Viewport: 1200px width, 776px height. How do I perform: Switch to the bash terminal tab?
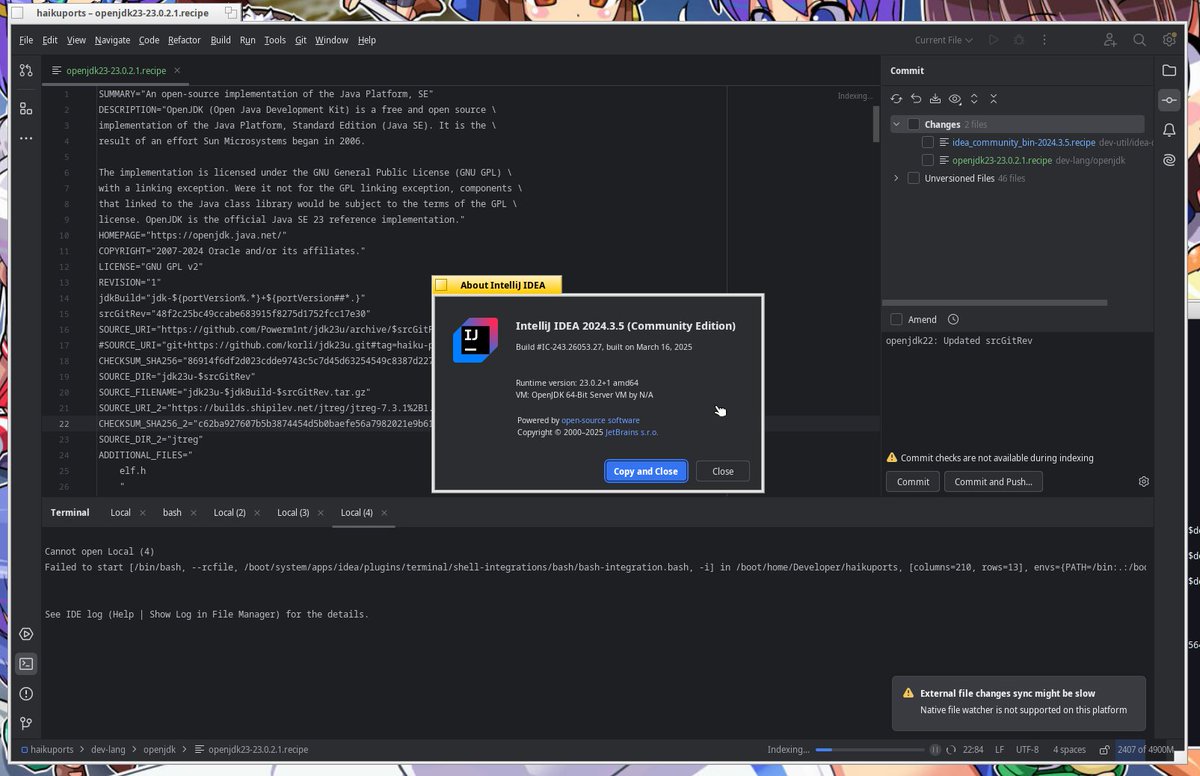coord(172,512)
